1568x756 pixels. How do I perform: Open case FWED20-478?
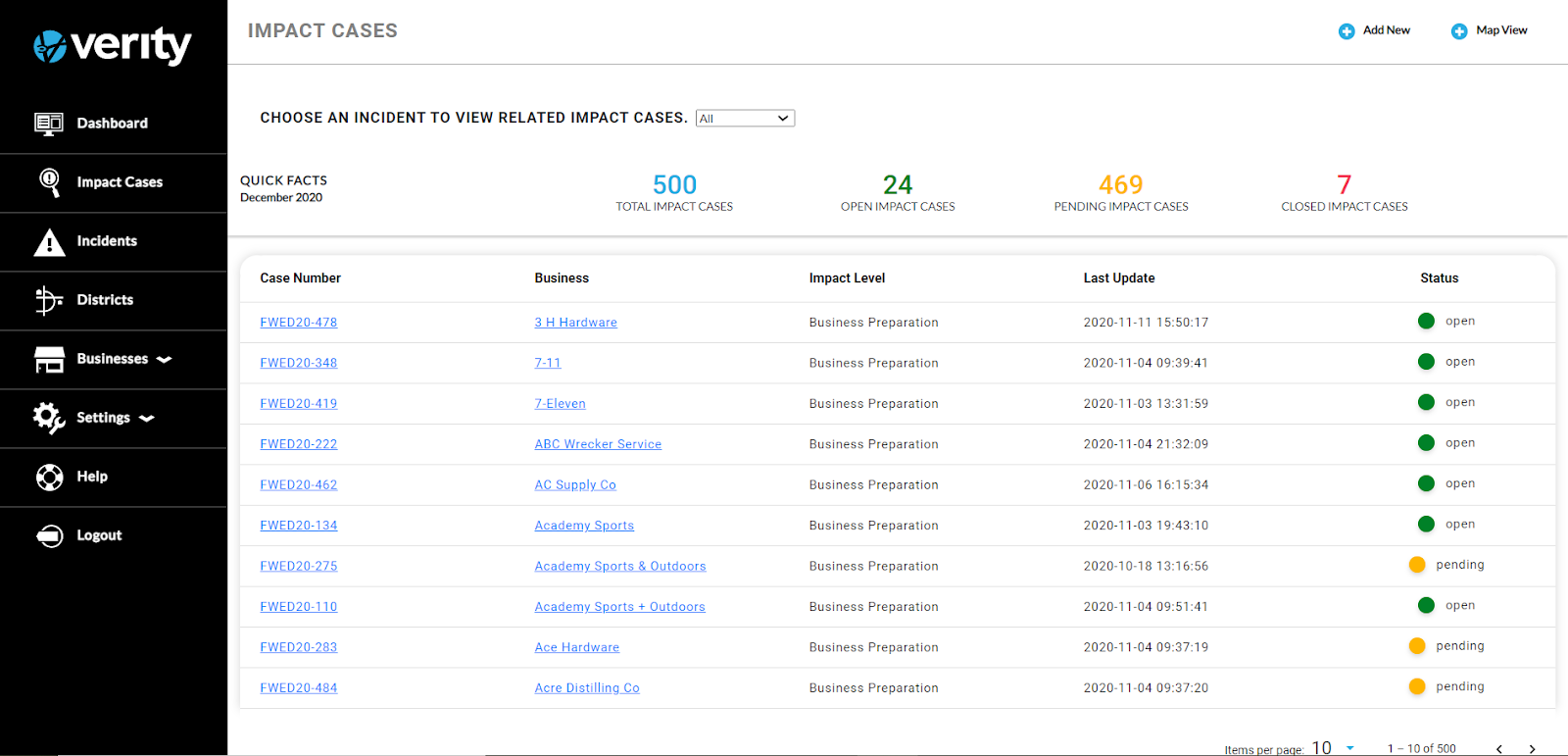(x=298, y=323)
